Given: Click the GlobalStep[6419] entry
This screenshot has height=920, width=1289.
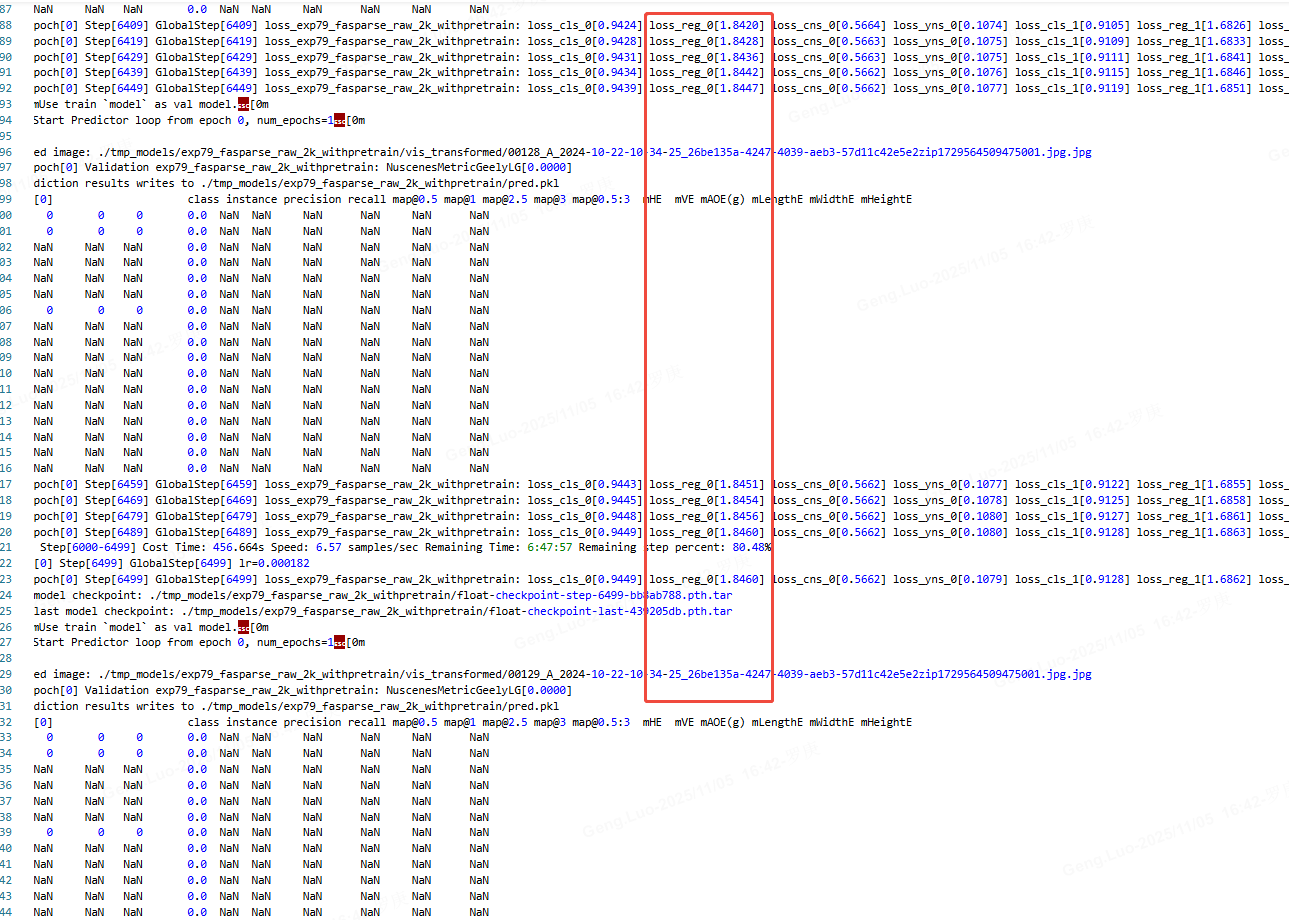Looking at the screenshot, I should [206, 41].
